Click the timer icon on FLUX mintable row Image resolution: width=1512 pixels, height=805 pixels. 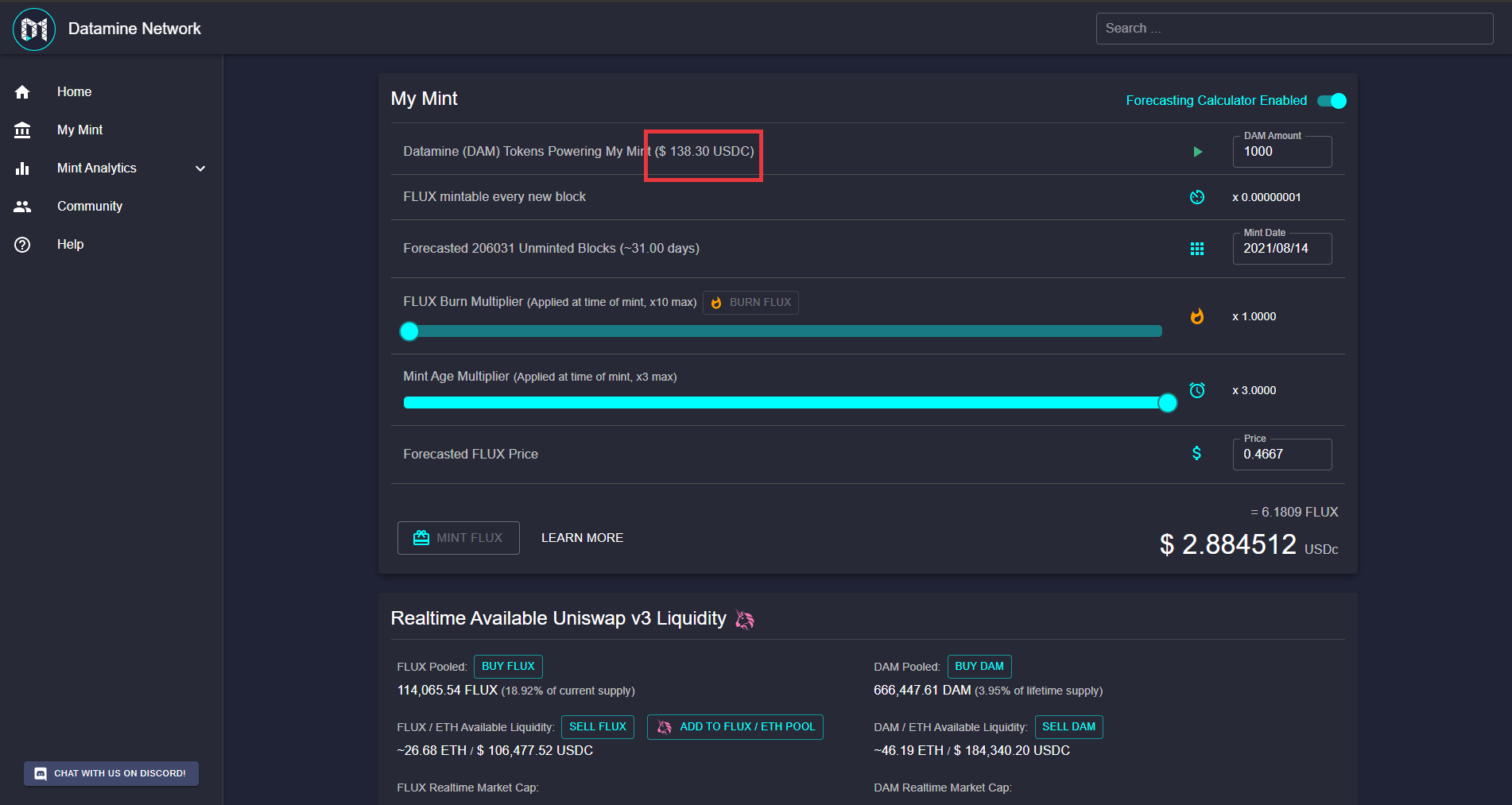(1197, 197)
